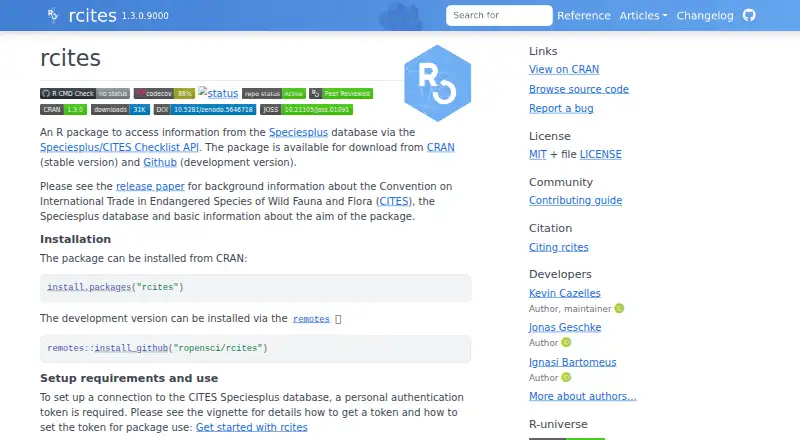Screen dimensions: 800x440
Task: Open the Contributing guide link
Action: [576, 201]
